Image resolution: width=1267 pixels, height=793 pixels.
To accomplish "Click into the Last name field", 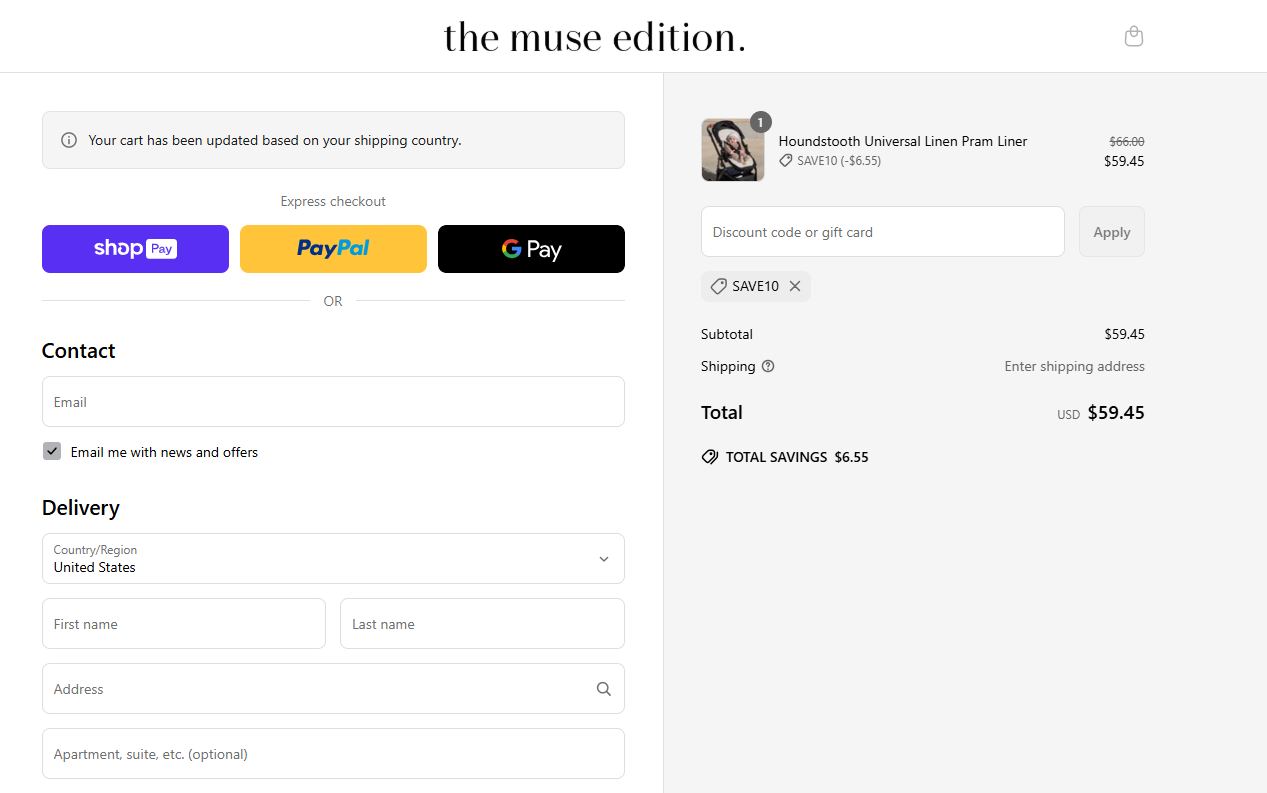I will click(482, 624).
